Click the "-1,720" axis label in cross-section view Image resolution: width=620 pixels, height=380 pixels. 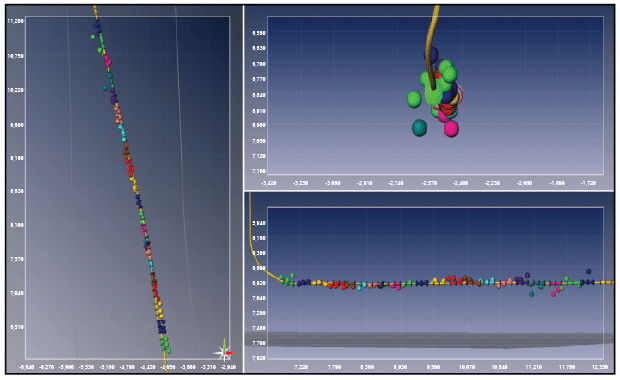(588, 183)
